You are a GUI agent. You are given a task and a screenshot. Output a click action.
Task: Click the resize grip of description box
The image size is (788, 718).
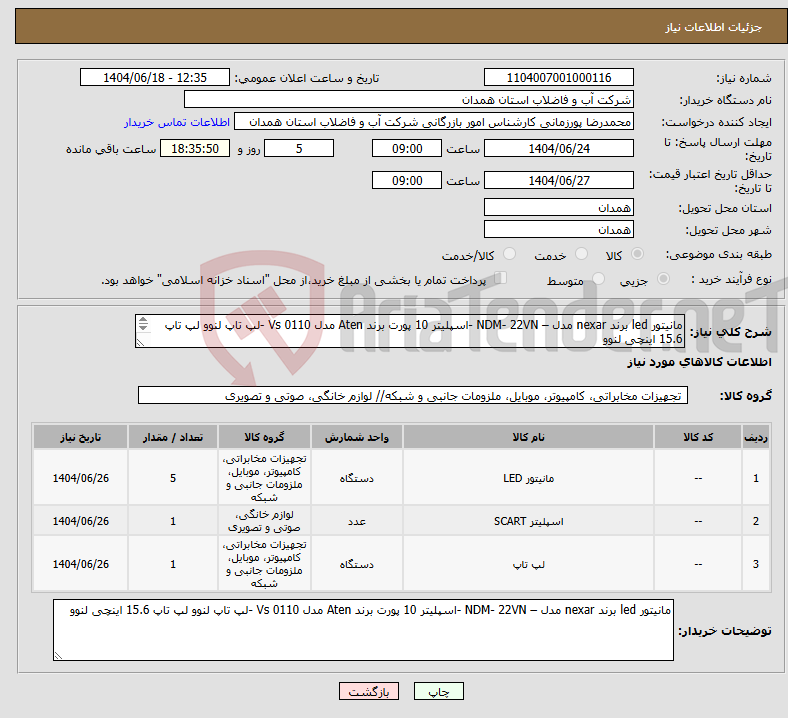tap(140, 343)
